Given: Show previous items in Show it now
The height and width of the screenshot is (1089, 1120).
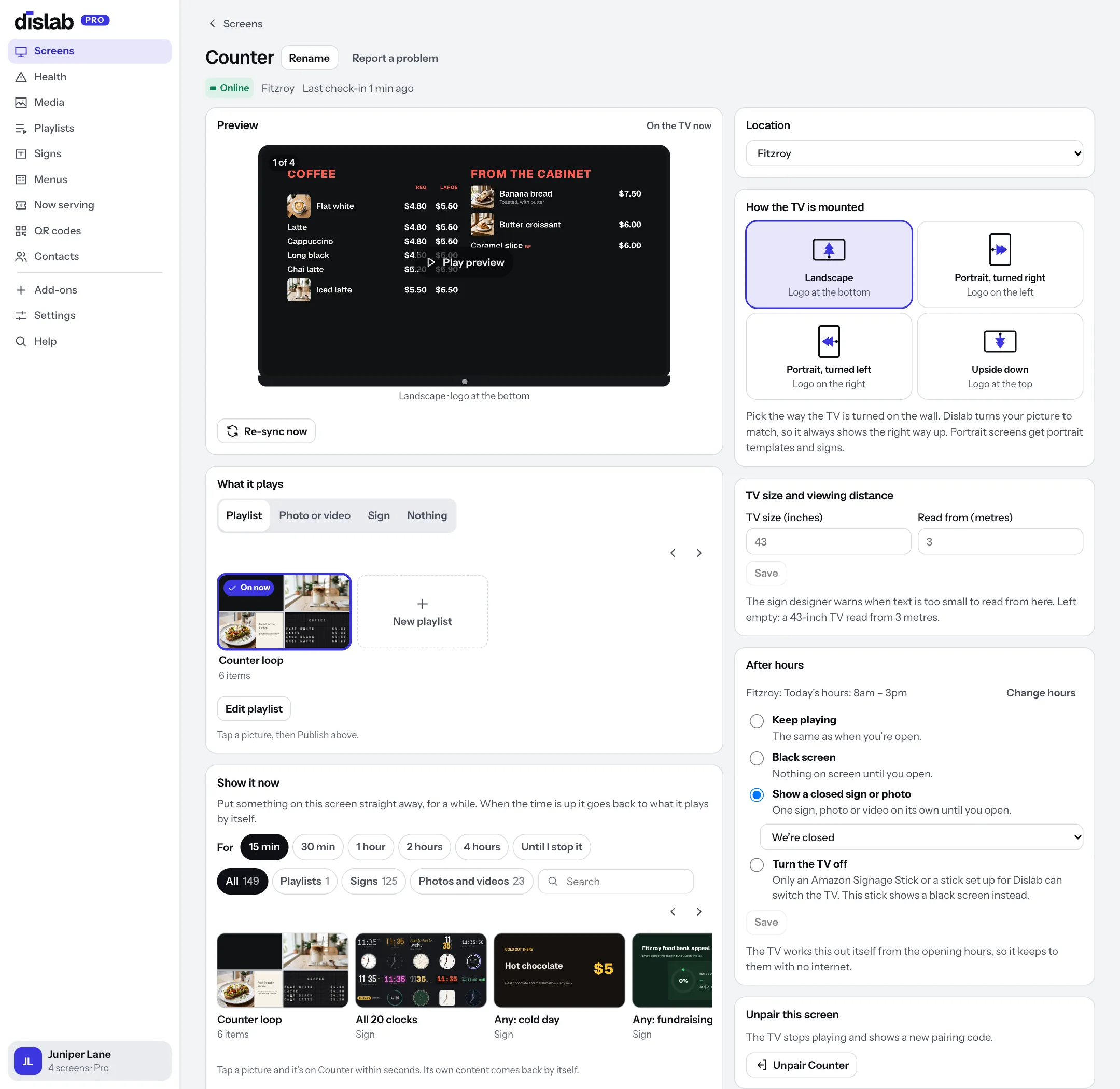Looking at the screenshot, I should tap(673, 912).
